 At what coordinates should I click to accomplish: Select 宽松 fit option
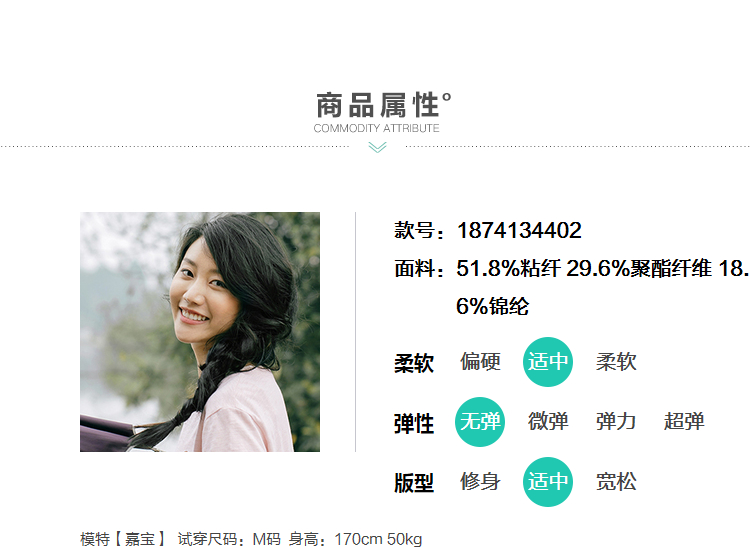tap(616, 482)
